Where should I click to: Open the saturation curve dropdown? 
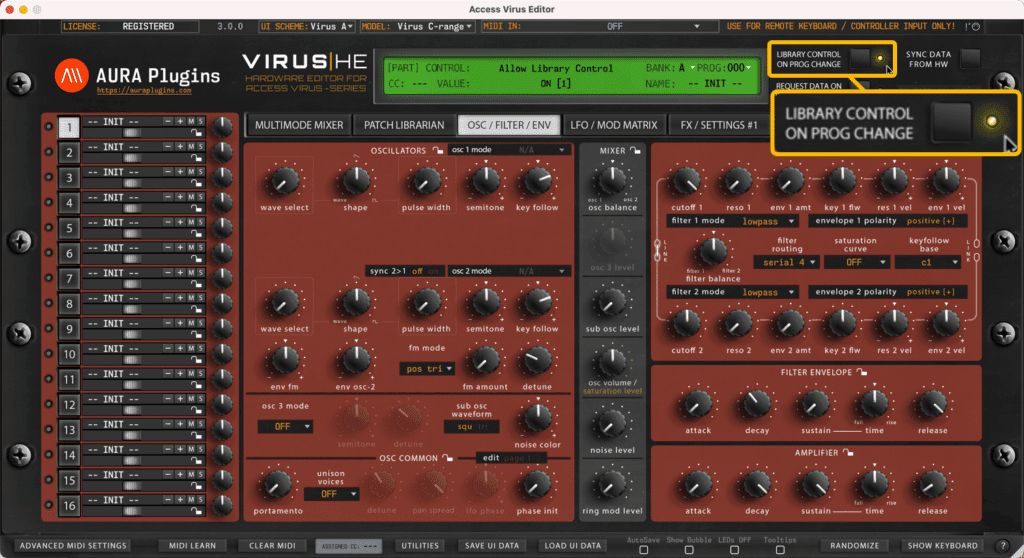coord(856,262)
